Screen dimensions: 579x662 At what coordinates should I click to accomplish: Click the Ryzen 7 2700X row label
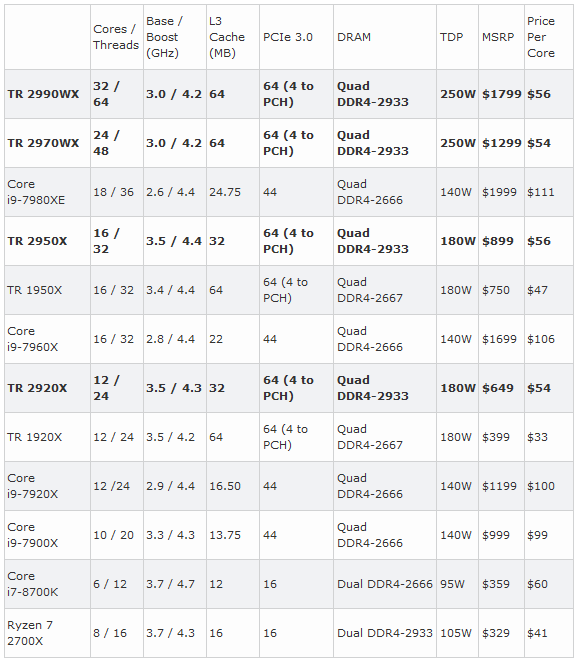pyautogui.click(x=30, y=633)
